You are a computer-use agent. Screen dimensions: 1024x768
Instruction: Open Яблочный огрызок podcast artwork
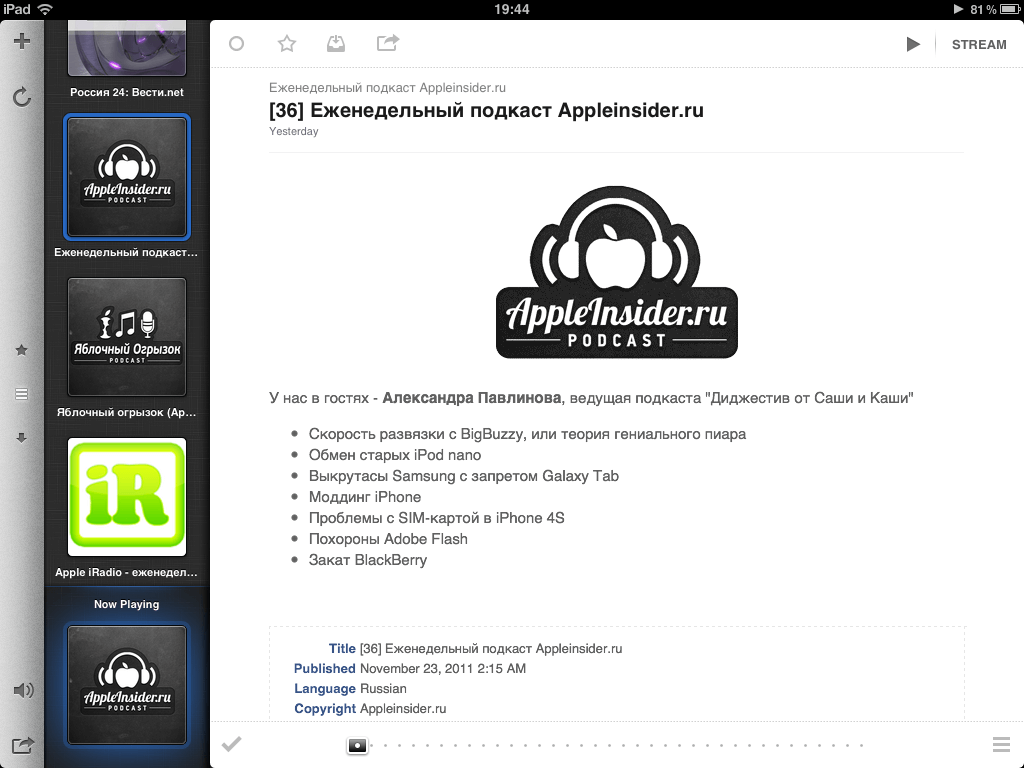point(127,337)
